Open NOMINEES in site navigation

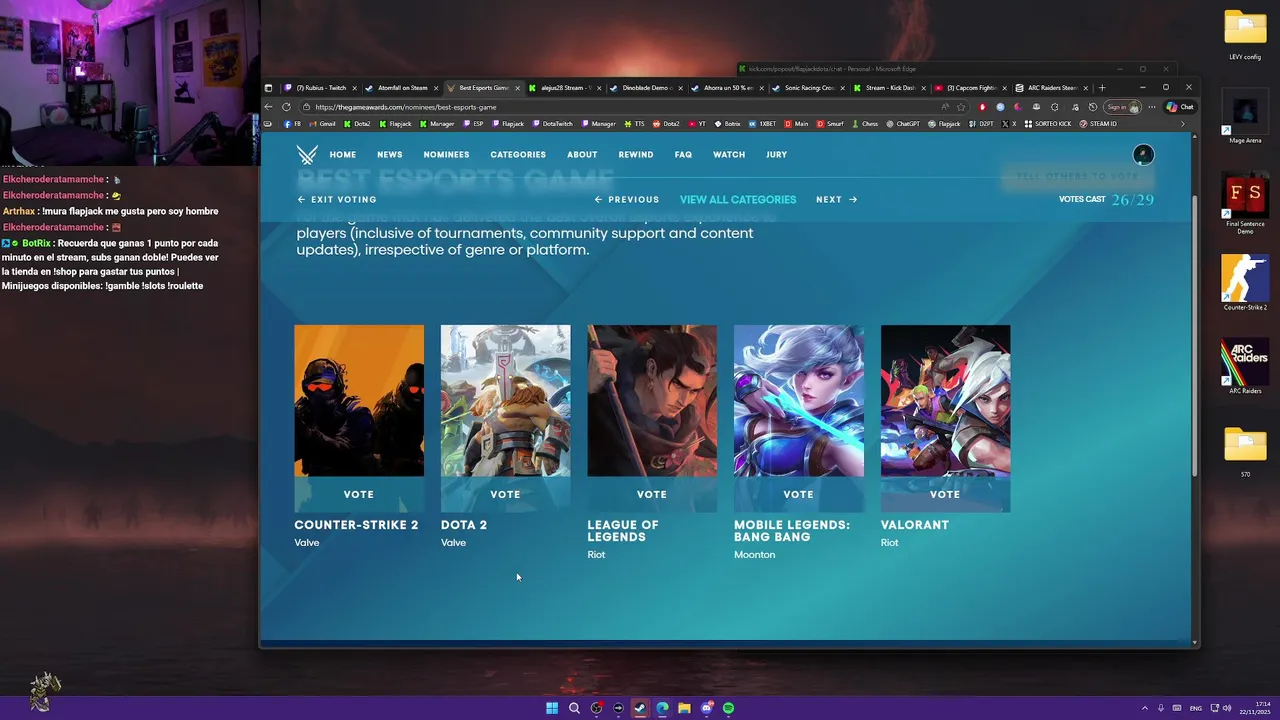(446, 155)
